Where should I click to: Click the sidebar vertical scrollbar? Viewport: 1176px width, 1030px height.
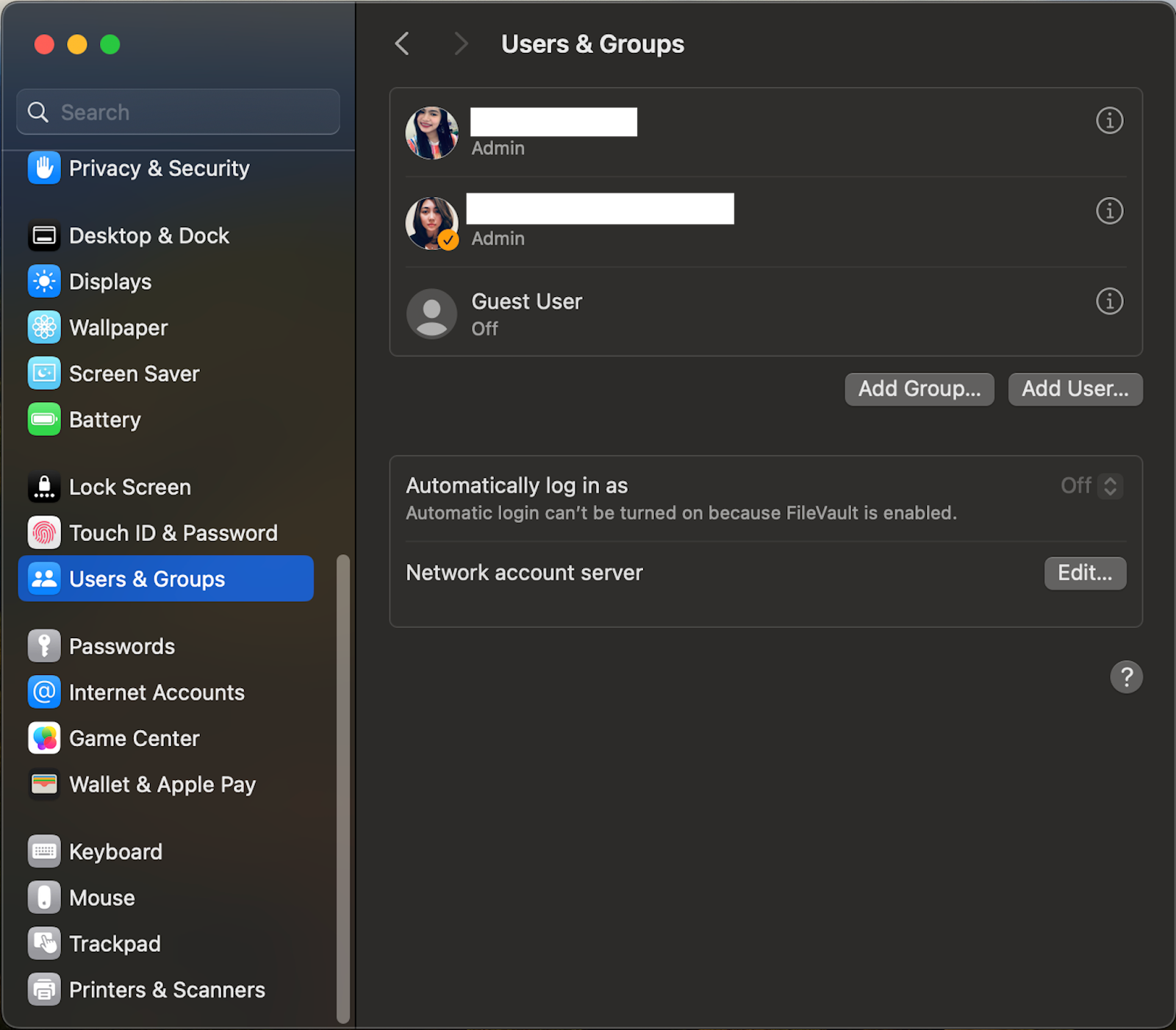click(343, 788)
